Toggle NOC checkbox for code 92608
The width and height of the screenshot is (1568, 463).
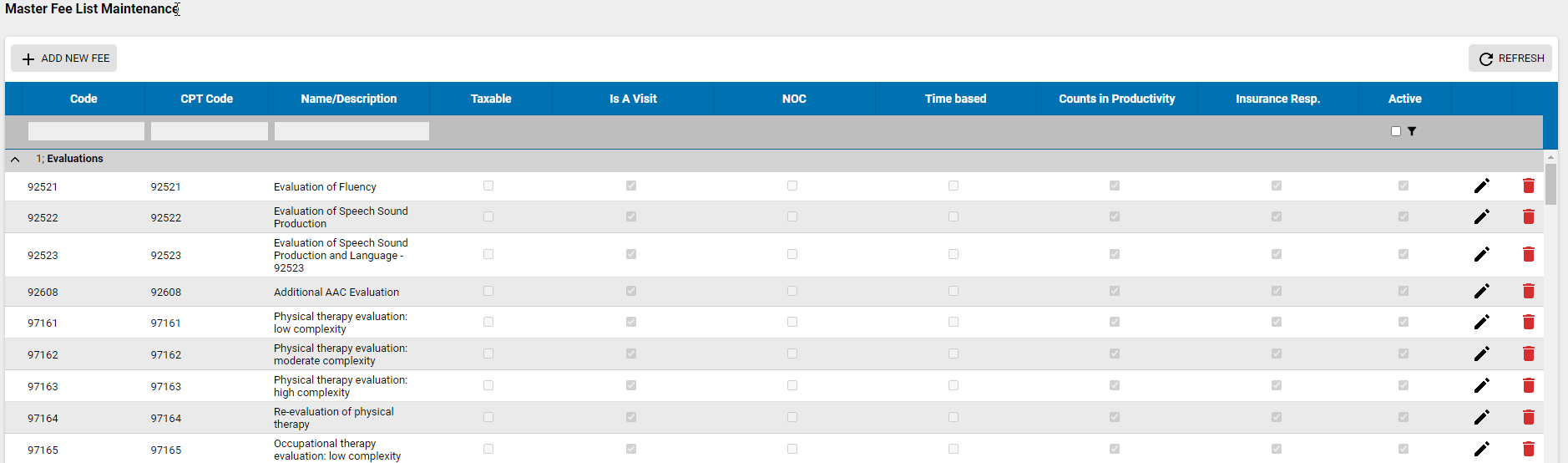point(792,291)
